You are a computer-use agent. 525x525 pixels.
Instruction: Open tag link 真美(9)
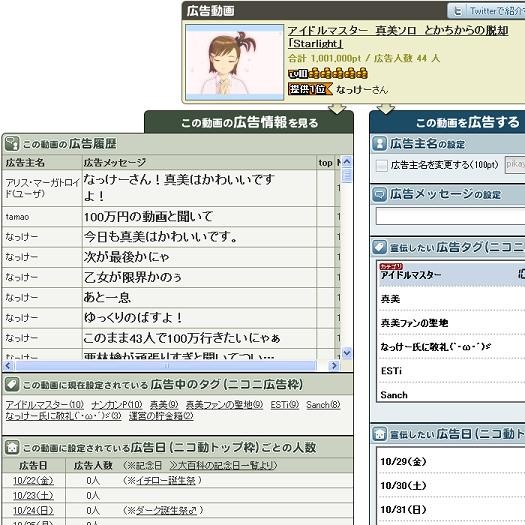point(164,405)
